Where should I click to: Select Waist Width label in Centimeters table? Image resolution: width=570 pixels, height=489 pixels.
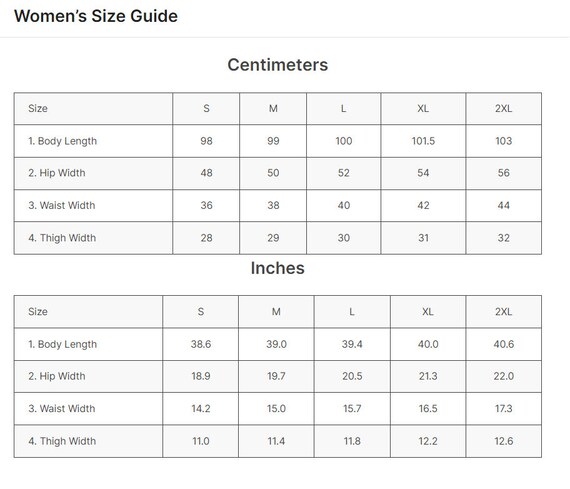tap(62, 205)
